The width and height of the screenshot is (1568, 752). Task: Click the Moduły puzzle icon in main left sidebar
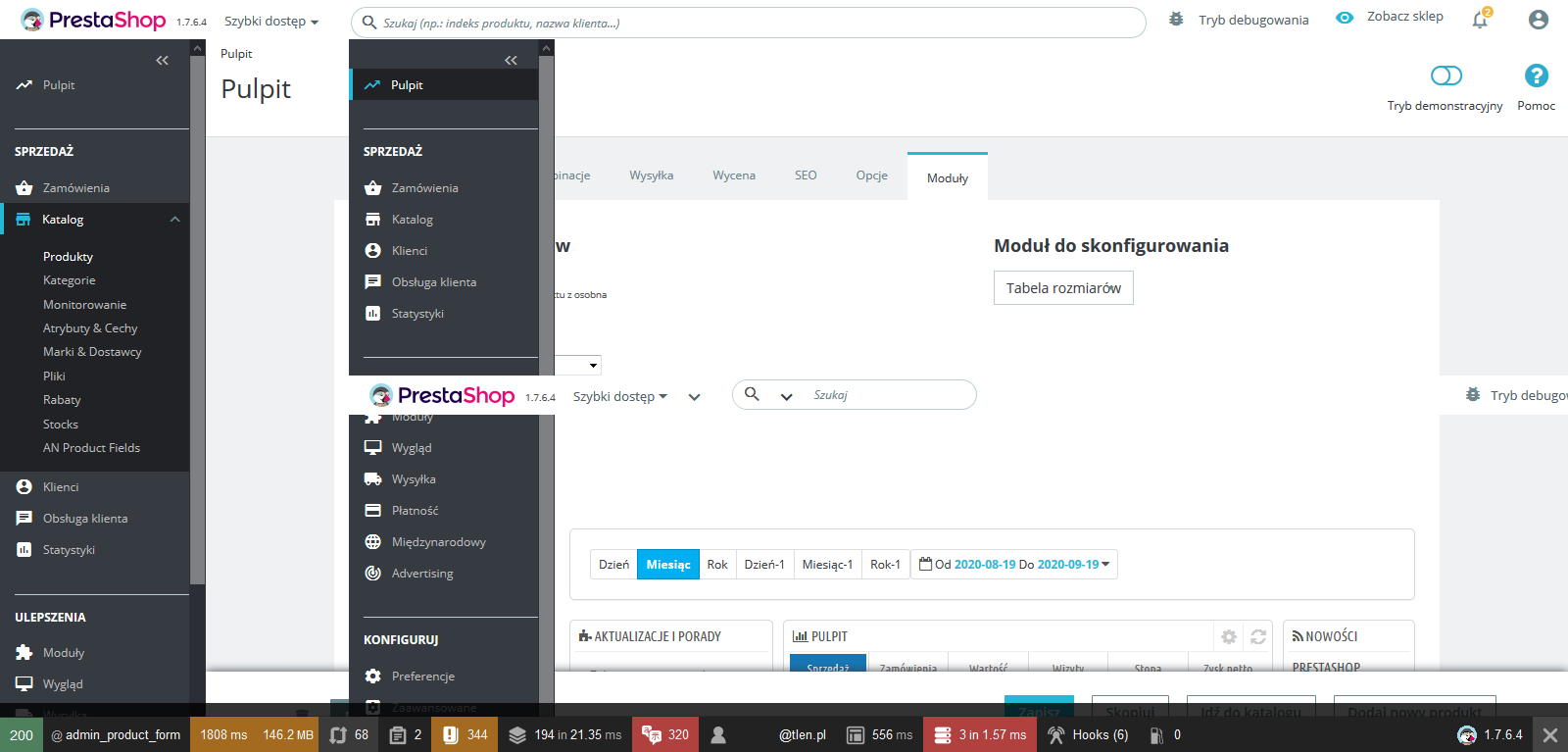pos(24,653)
